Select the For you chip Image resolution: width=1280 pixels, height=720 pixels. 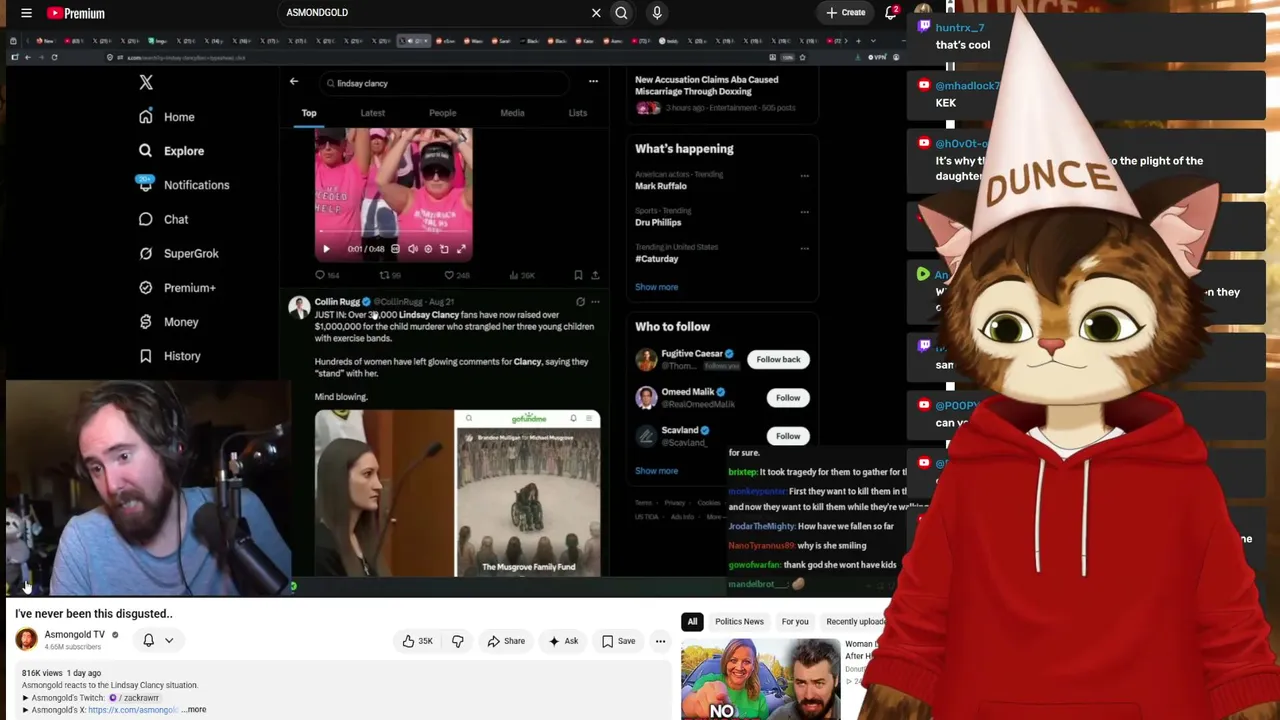795,622
